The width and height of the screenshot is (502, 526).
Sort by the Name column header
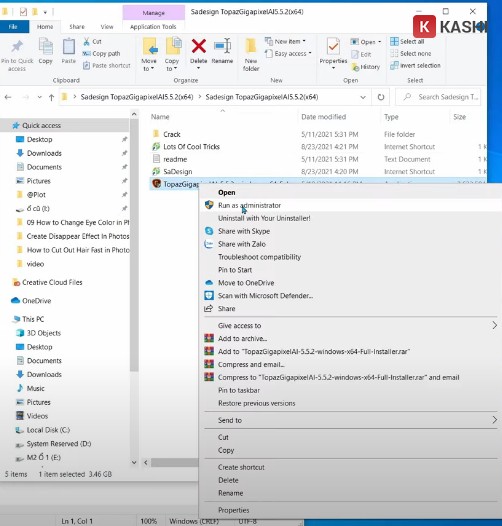point(160,117)
